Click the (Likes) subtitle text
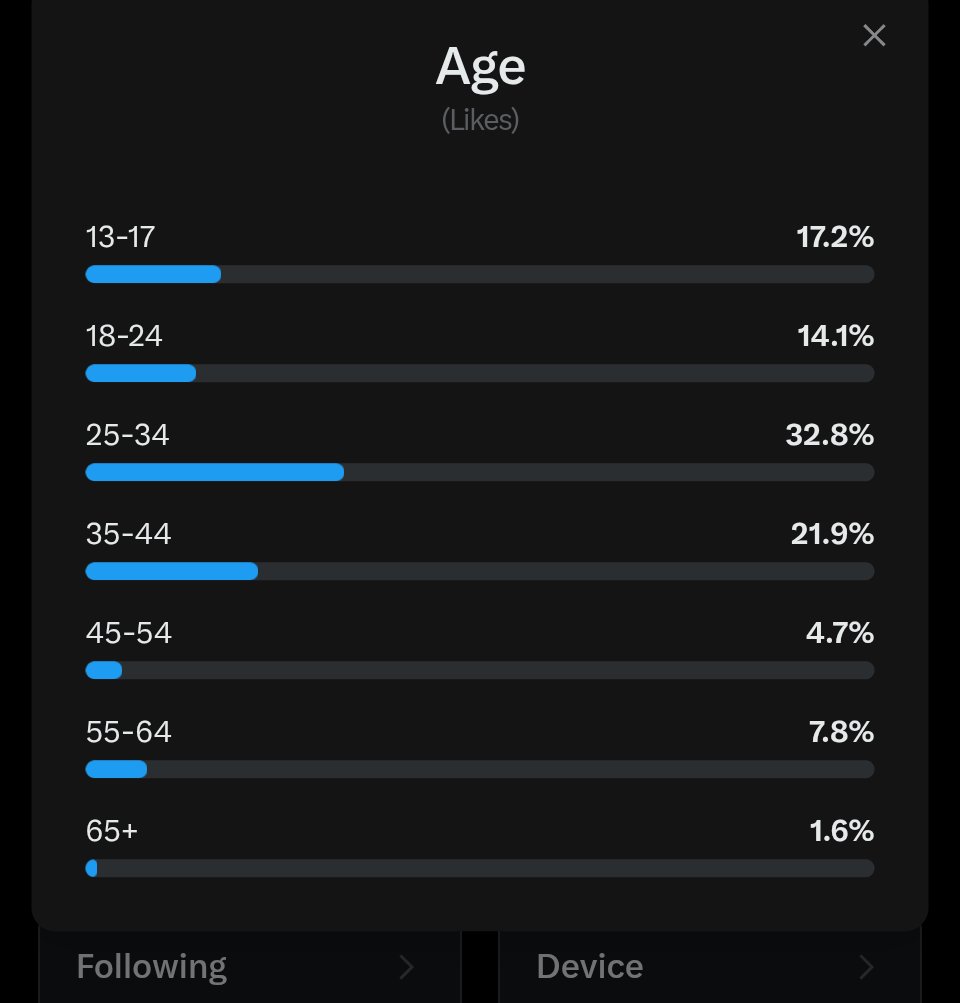Image resolution: width=960 pixels, height=1003 pixels. click(480, 120)
